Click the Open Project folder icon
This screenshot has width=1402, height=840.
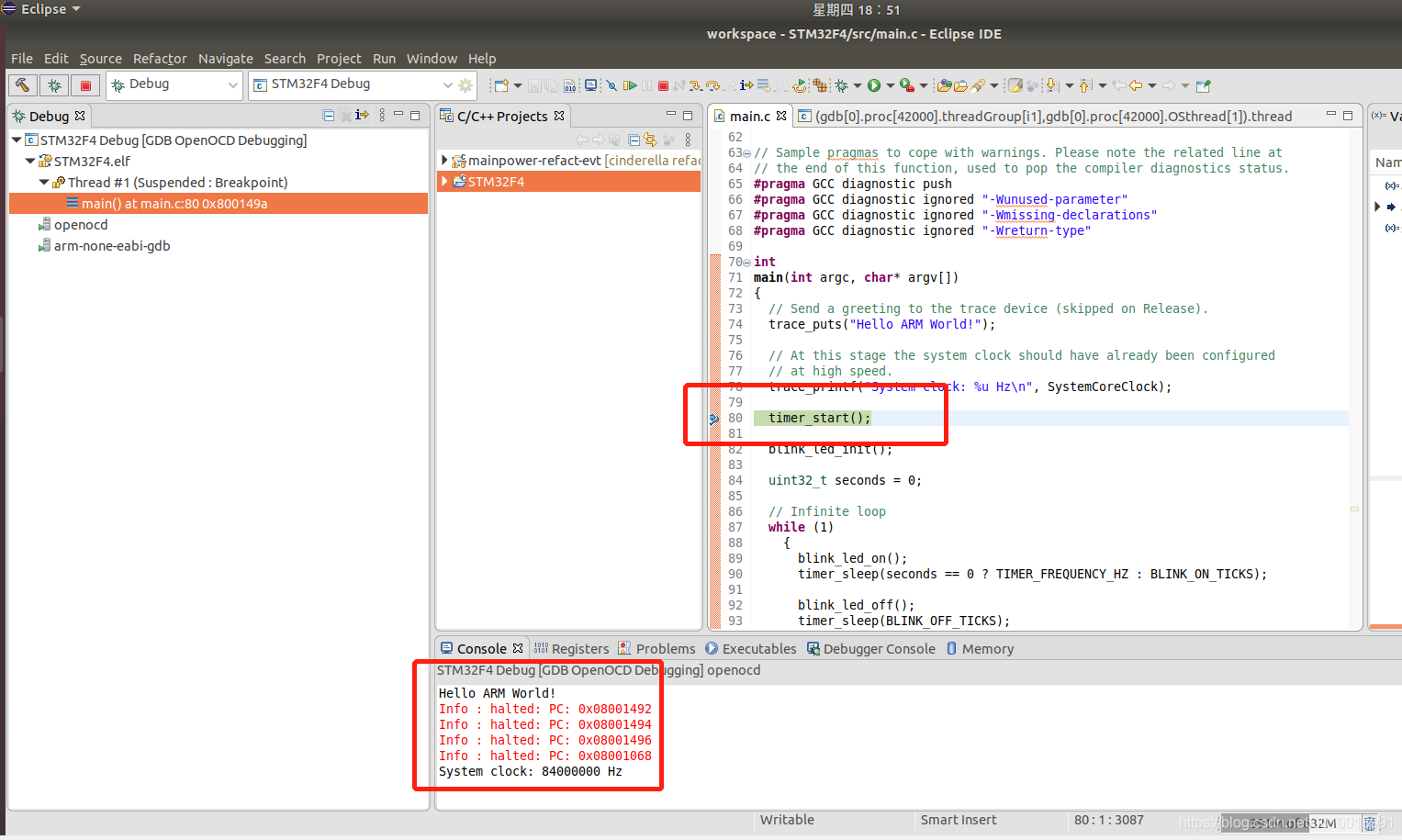click(x=960, y=85)
